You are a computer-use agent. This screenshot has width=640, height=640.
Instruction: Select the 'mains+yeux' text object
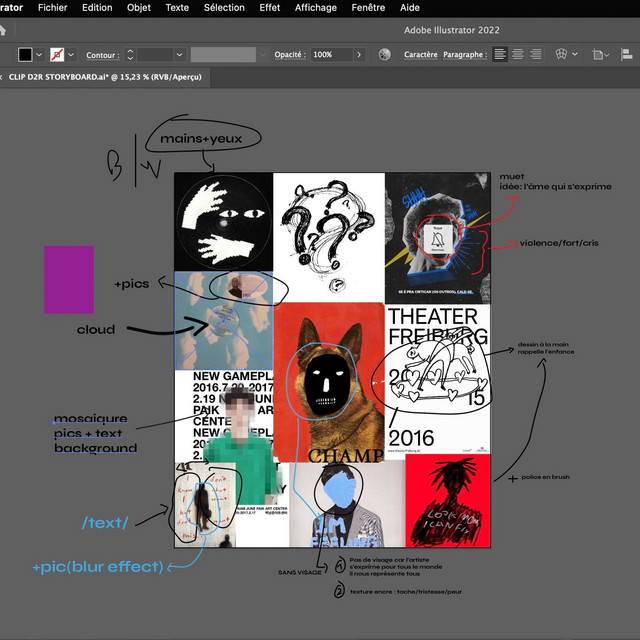201,139
